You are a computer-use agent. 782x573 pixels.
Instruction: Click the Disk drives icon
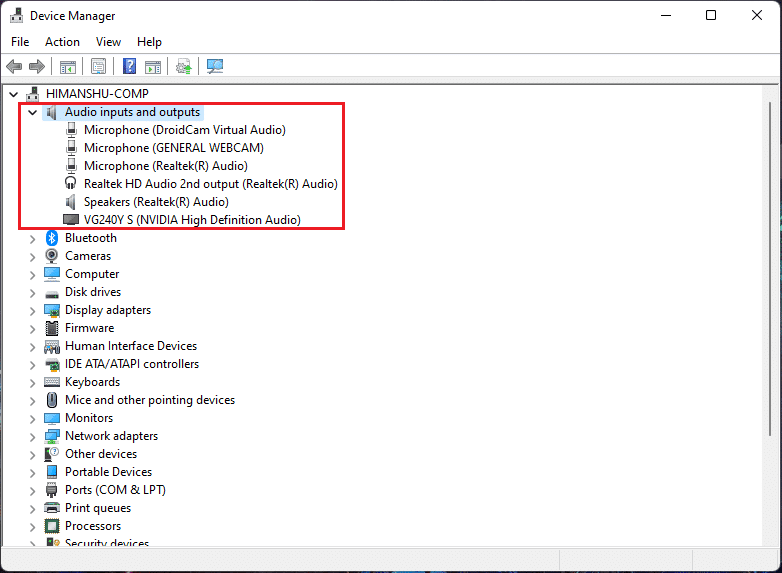[52, 294]
